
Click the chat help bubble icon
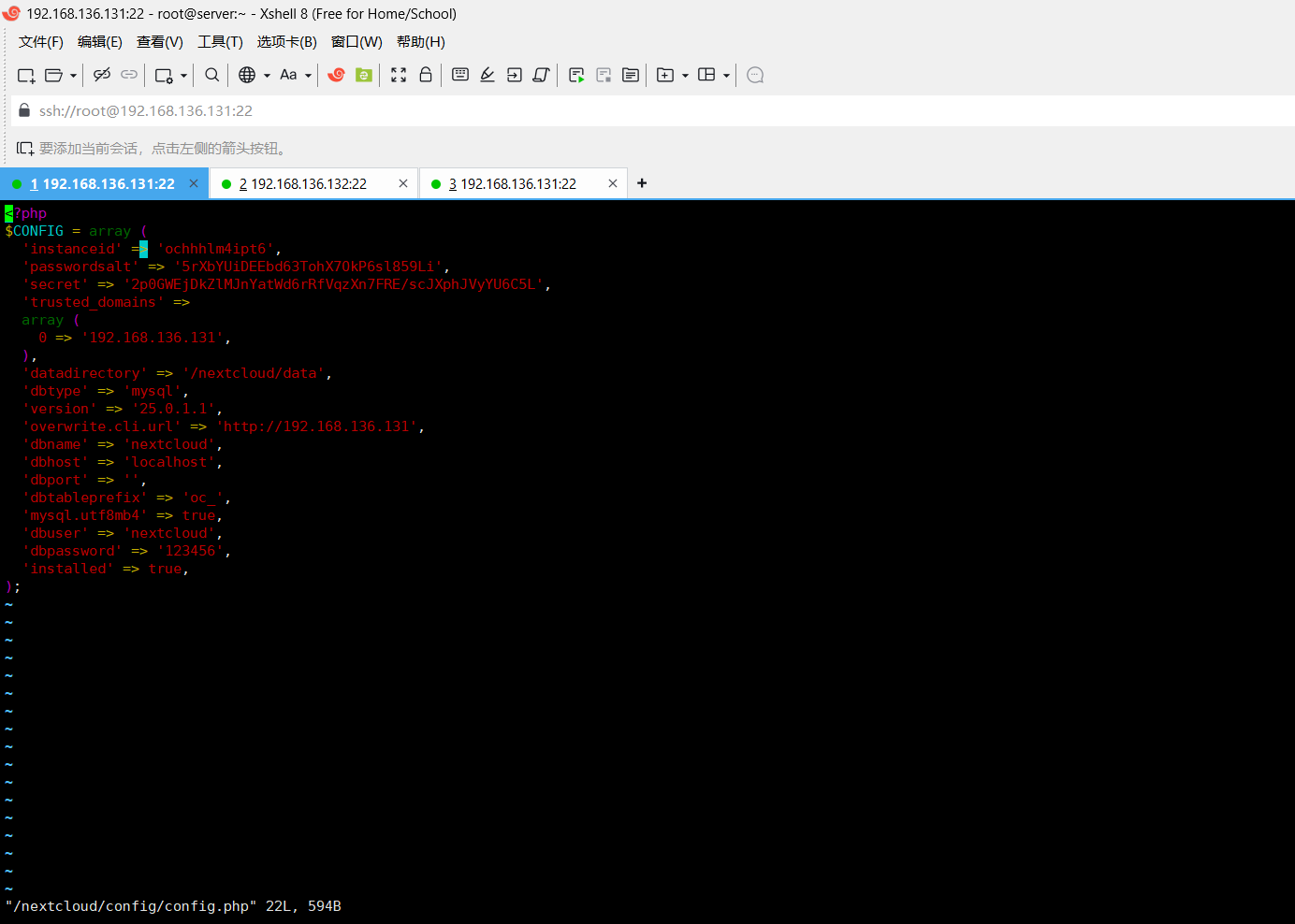[x=756, y=75]
